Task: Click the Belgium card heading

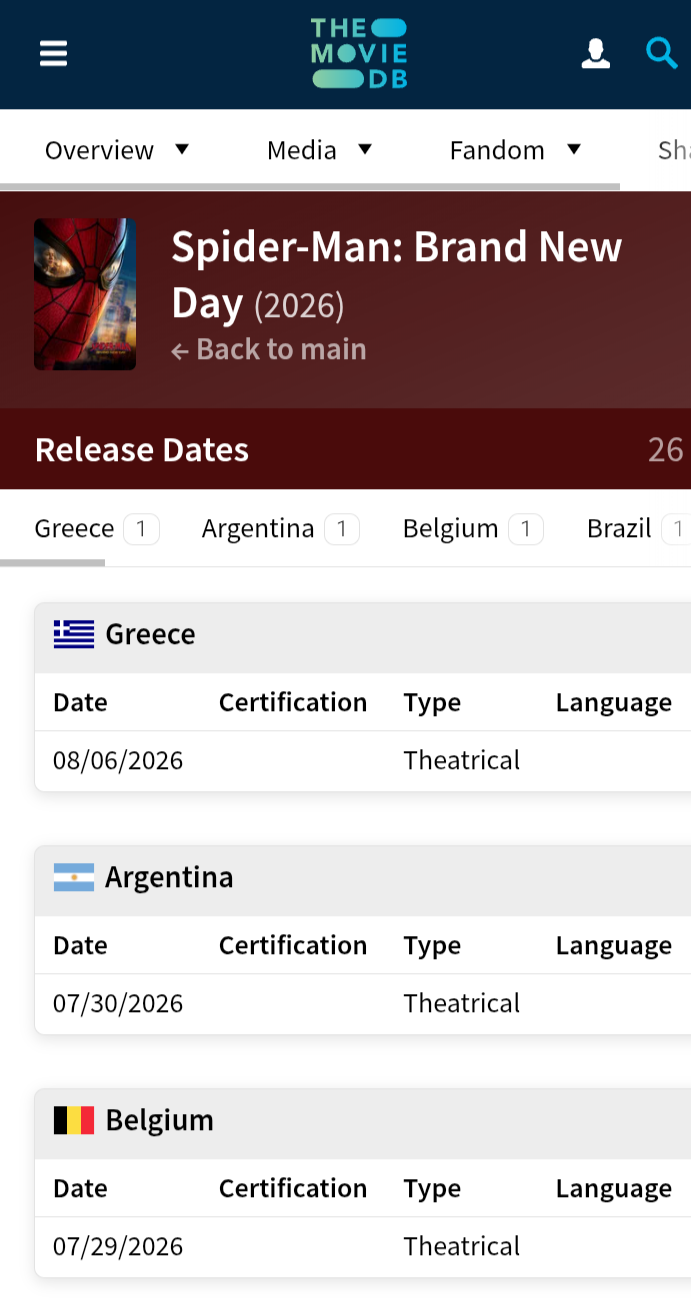Action: coord(159,1120)
